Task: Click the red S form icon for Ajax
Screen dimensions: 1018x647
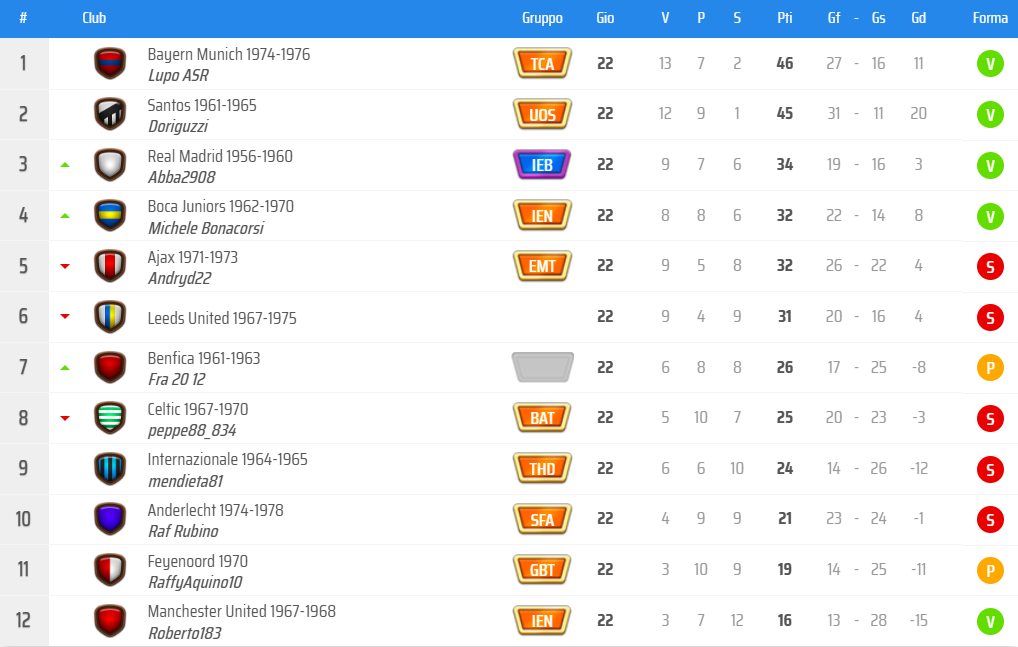Action: coord(990,267)
